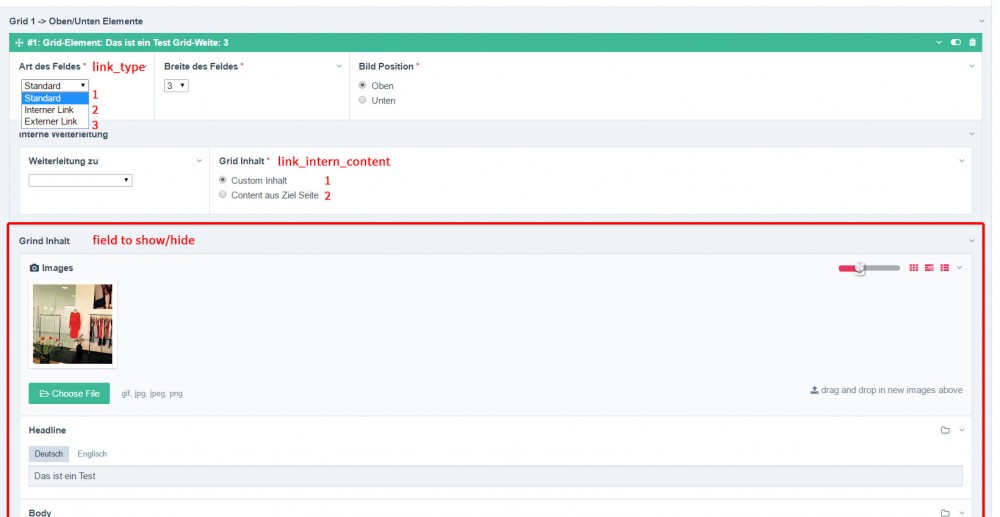The height and width of the screenshot is (517, 1000).
Task: Choose Content aus Ziel Seite option
Action: pyautogui.click(x=223, y=195)
